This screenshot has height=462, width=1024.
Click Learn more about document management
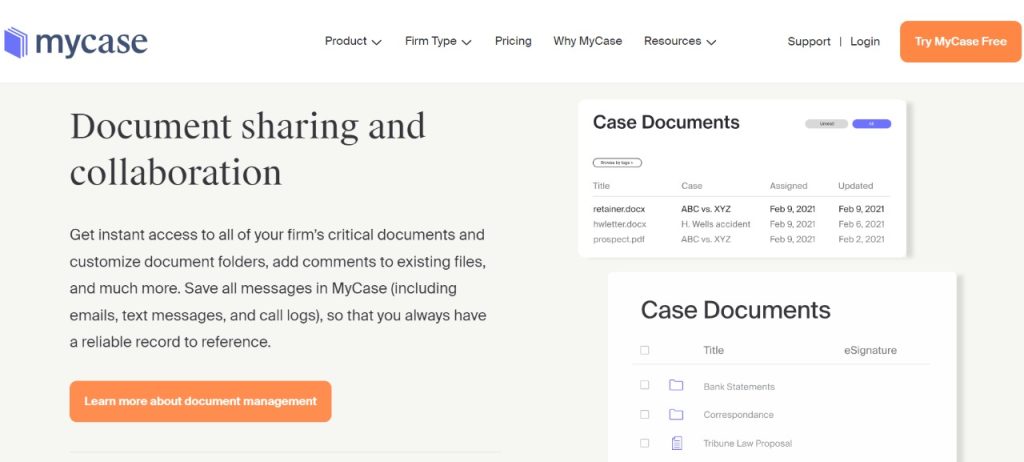click(200, 401)
